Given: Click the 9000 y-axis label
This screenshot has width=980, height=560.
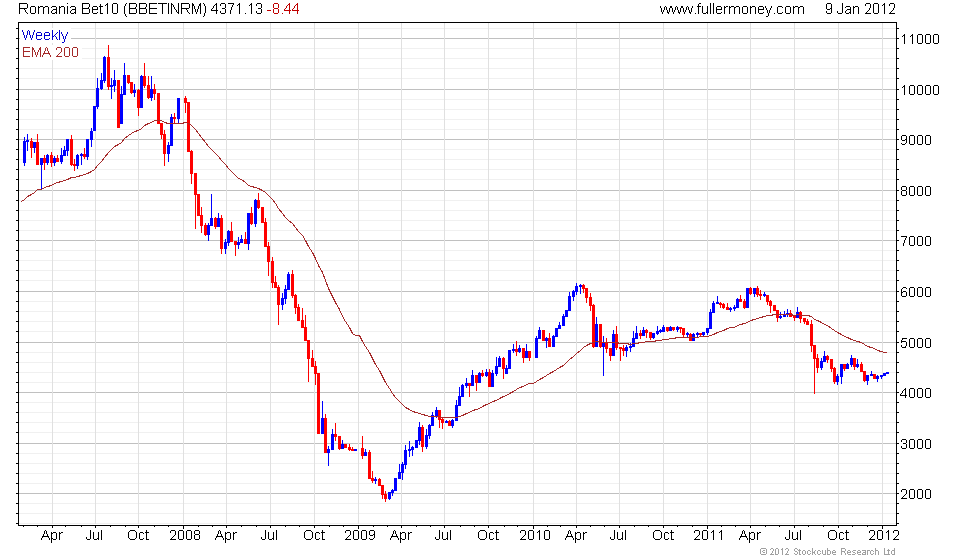Looking at the screenshot, I should point(916,140).
